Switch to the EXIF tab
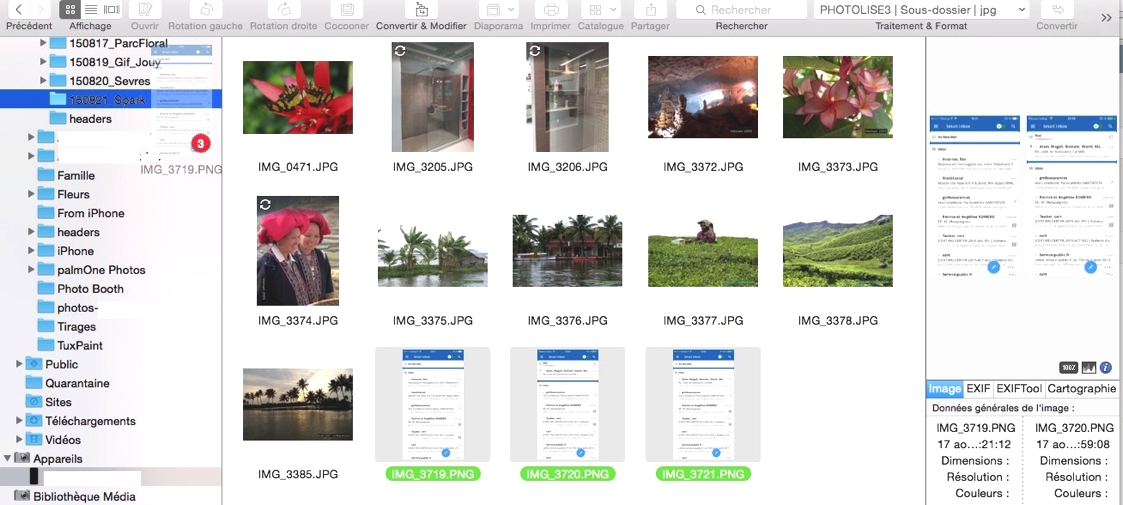This screenshot has width=1123, height=505. [978, 389]
